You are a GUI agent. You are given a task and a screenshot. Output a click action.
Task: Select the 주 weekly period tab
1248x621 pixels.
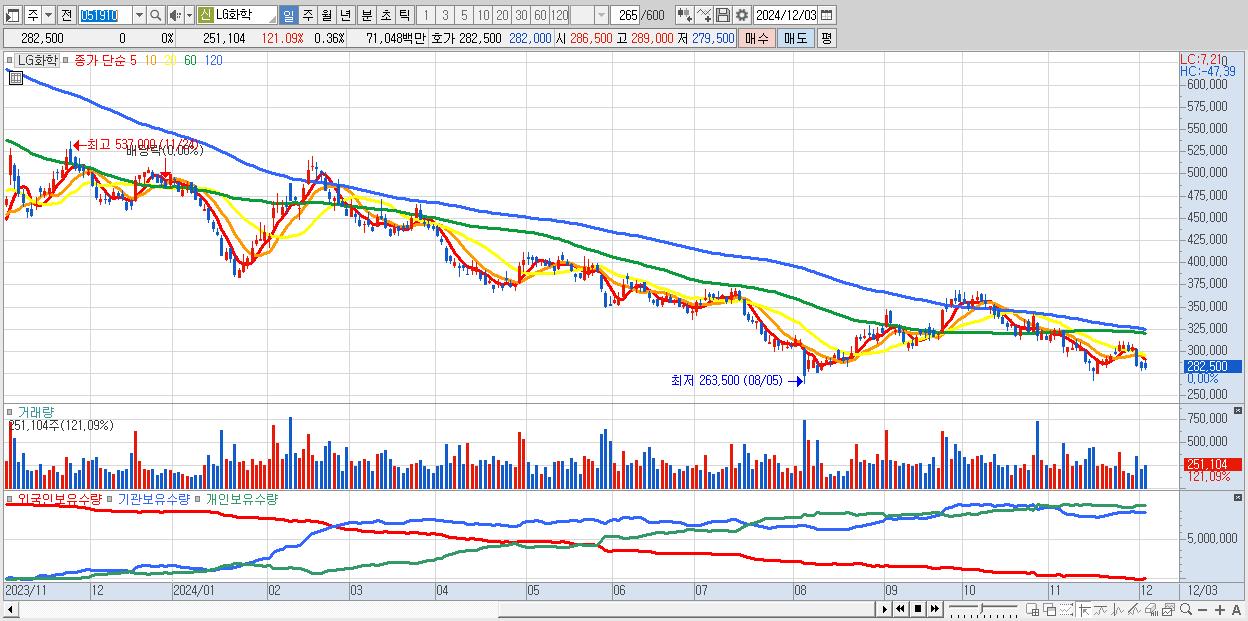click(x=307, y=15)
